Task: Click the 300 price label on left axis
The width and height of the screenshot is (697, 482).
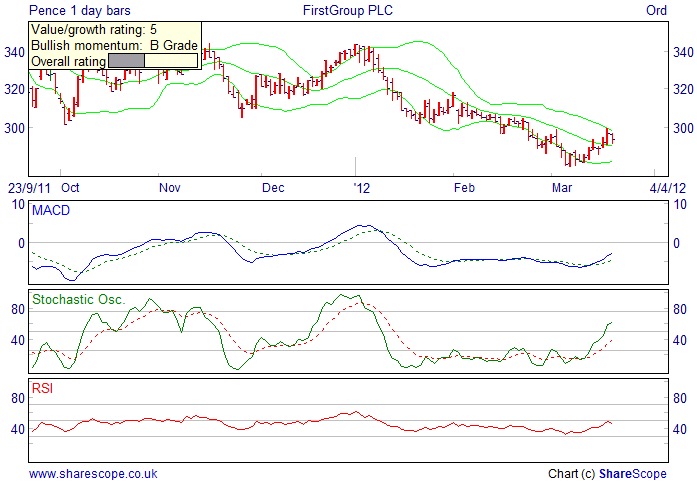Action: [x=14, y=128]
